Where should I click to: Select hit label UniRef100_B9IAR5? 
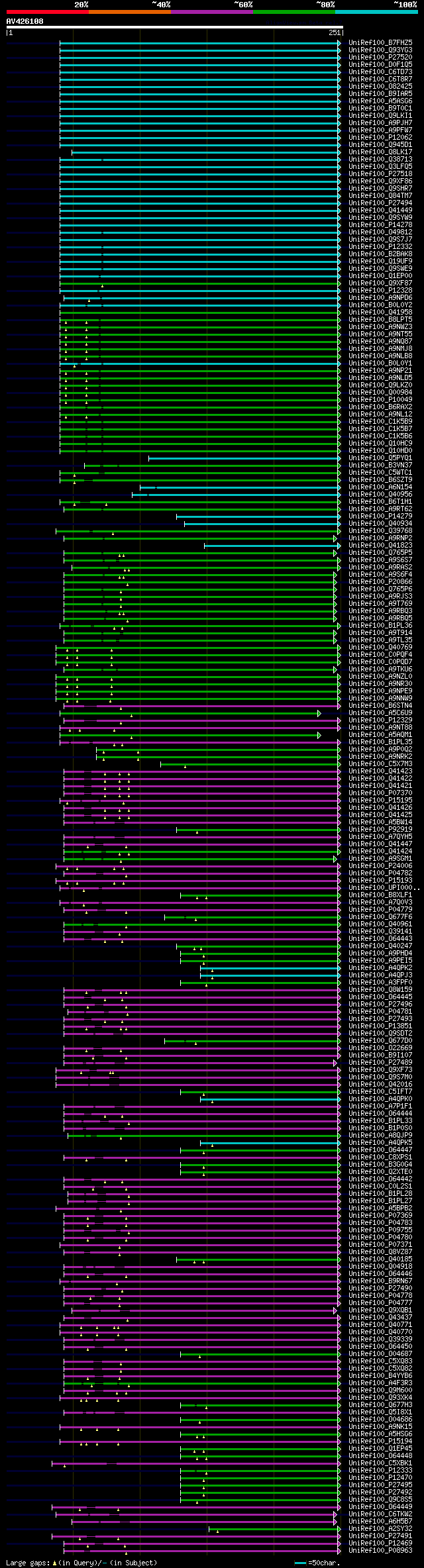(x=380, y=93)
